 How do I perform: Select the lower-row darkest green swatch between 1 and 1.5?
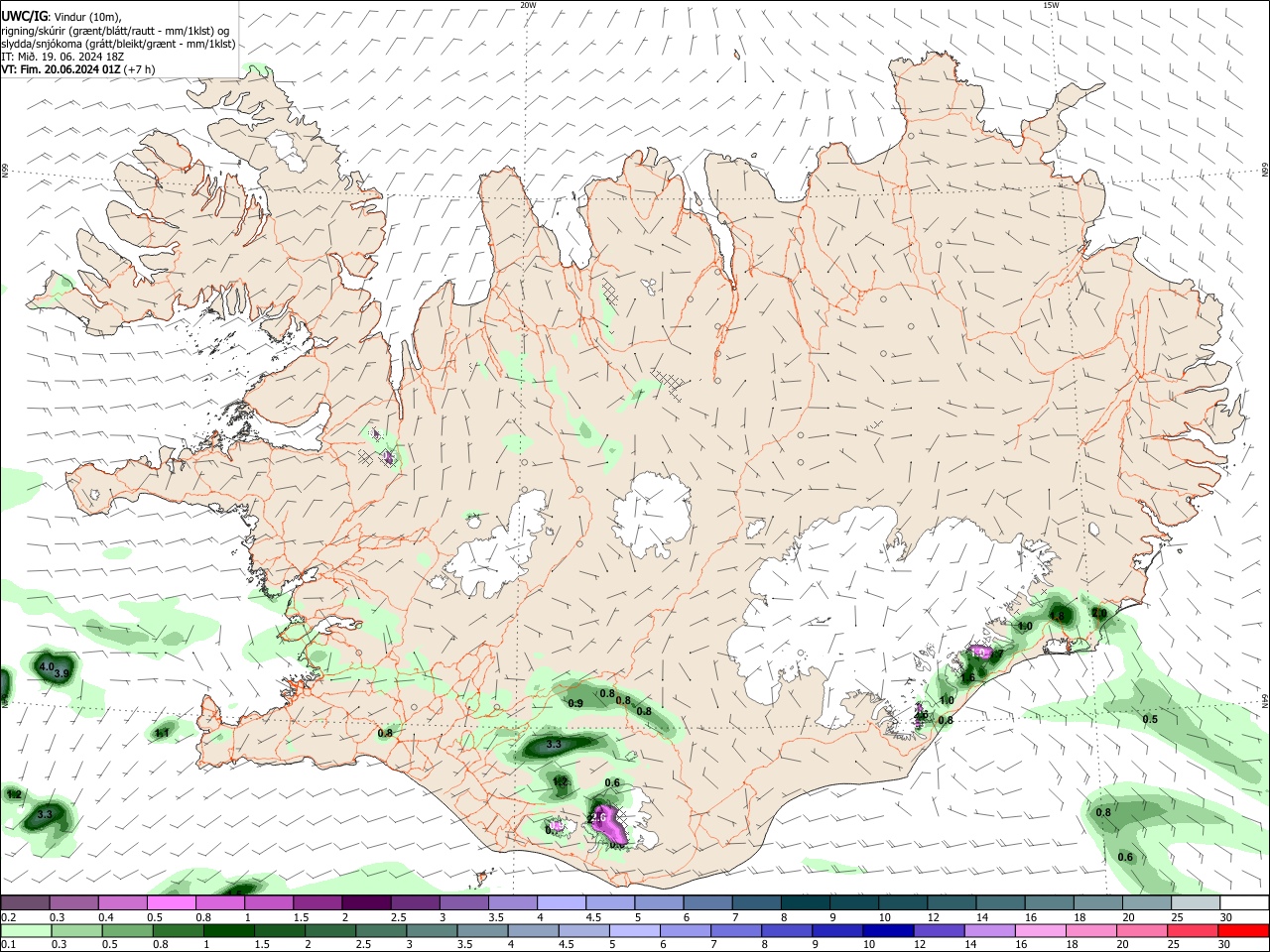point(228,930)
